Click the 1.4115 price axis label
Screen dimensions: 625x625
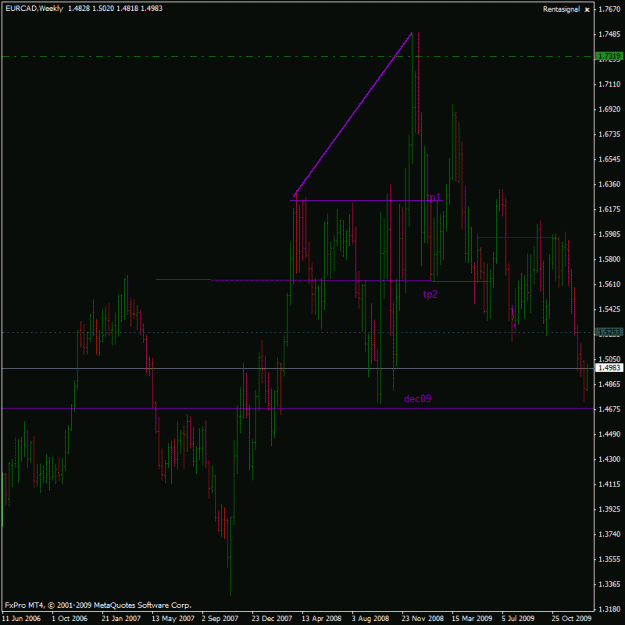click(x=610, y=484)
